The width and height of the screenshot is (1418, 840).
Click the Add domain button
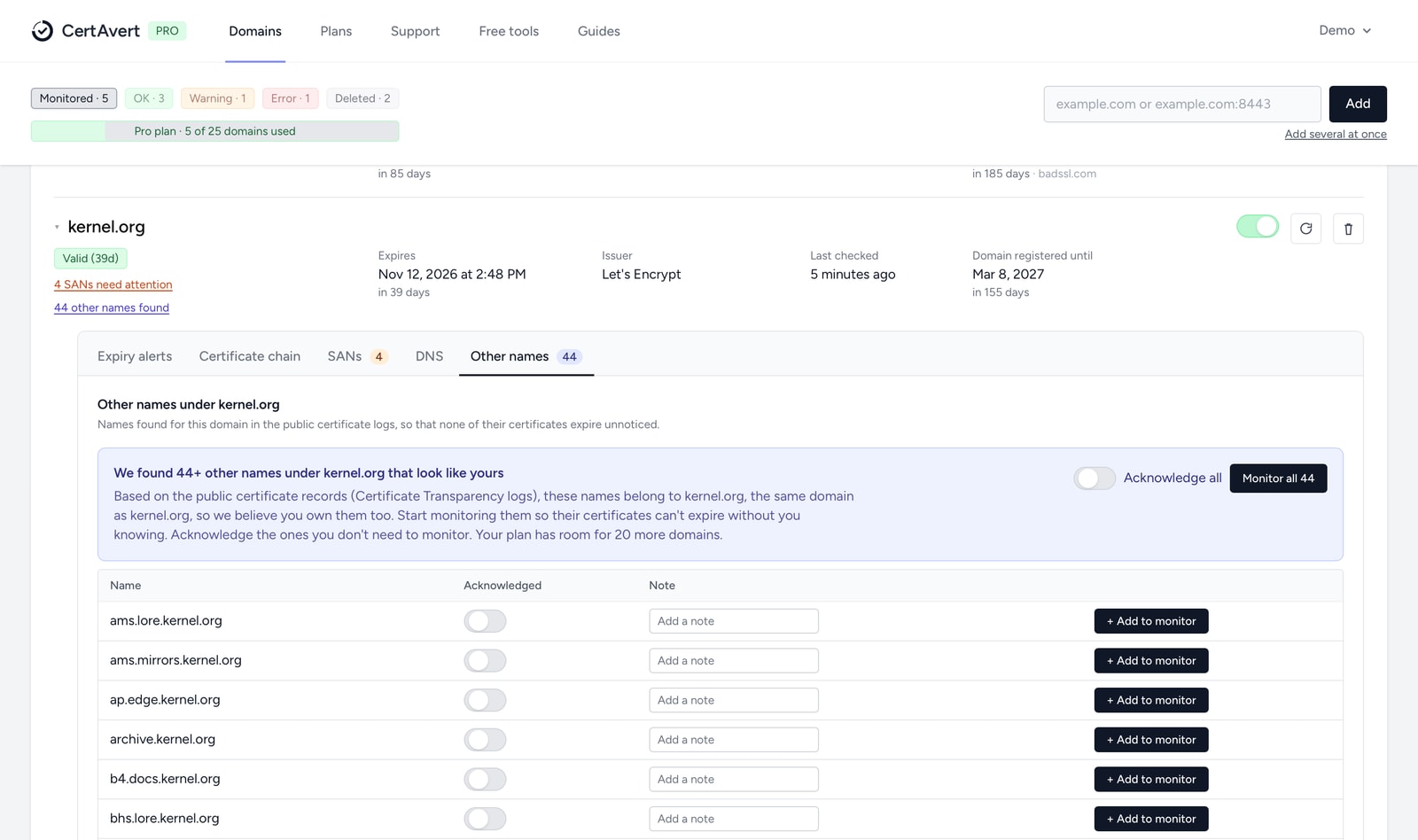click(x=1358, y=104)
